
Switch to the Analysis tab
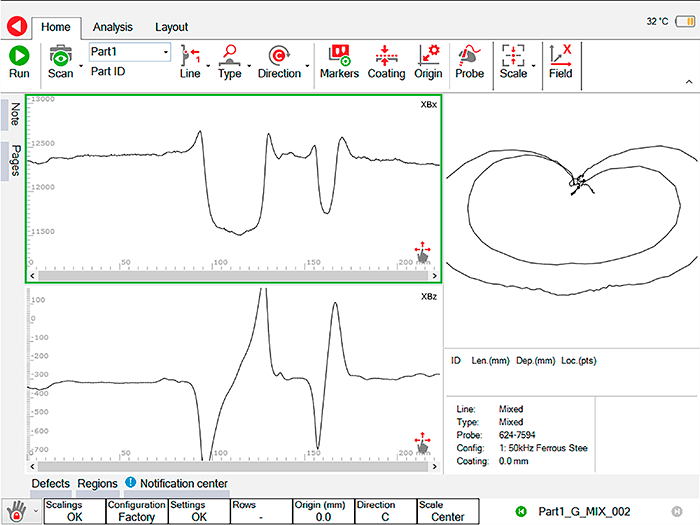coord(112,28)
